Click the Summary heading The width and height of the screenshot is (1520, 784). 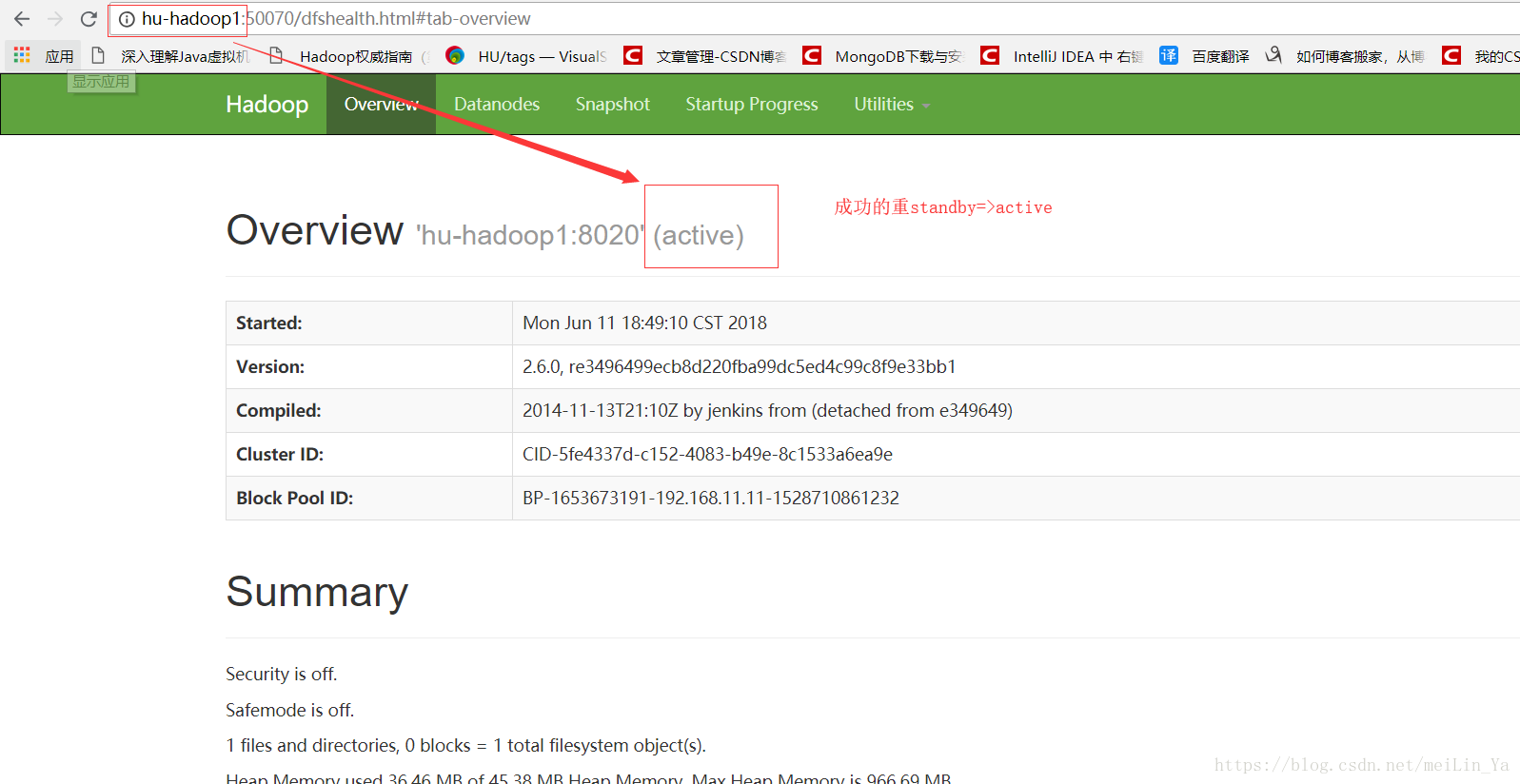pyautogui.click(x=317, y=592)
